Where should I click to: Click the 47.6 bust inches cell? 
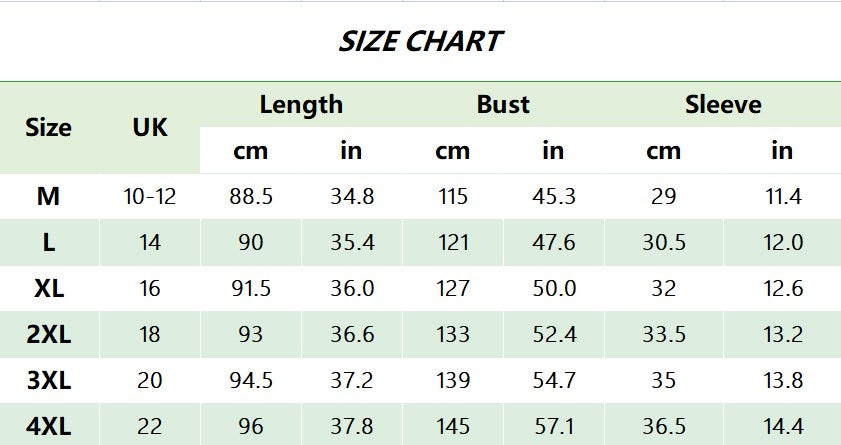coord(553,242)
